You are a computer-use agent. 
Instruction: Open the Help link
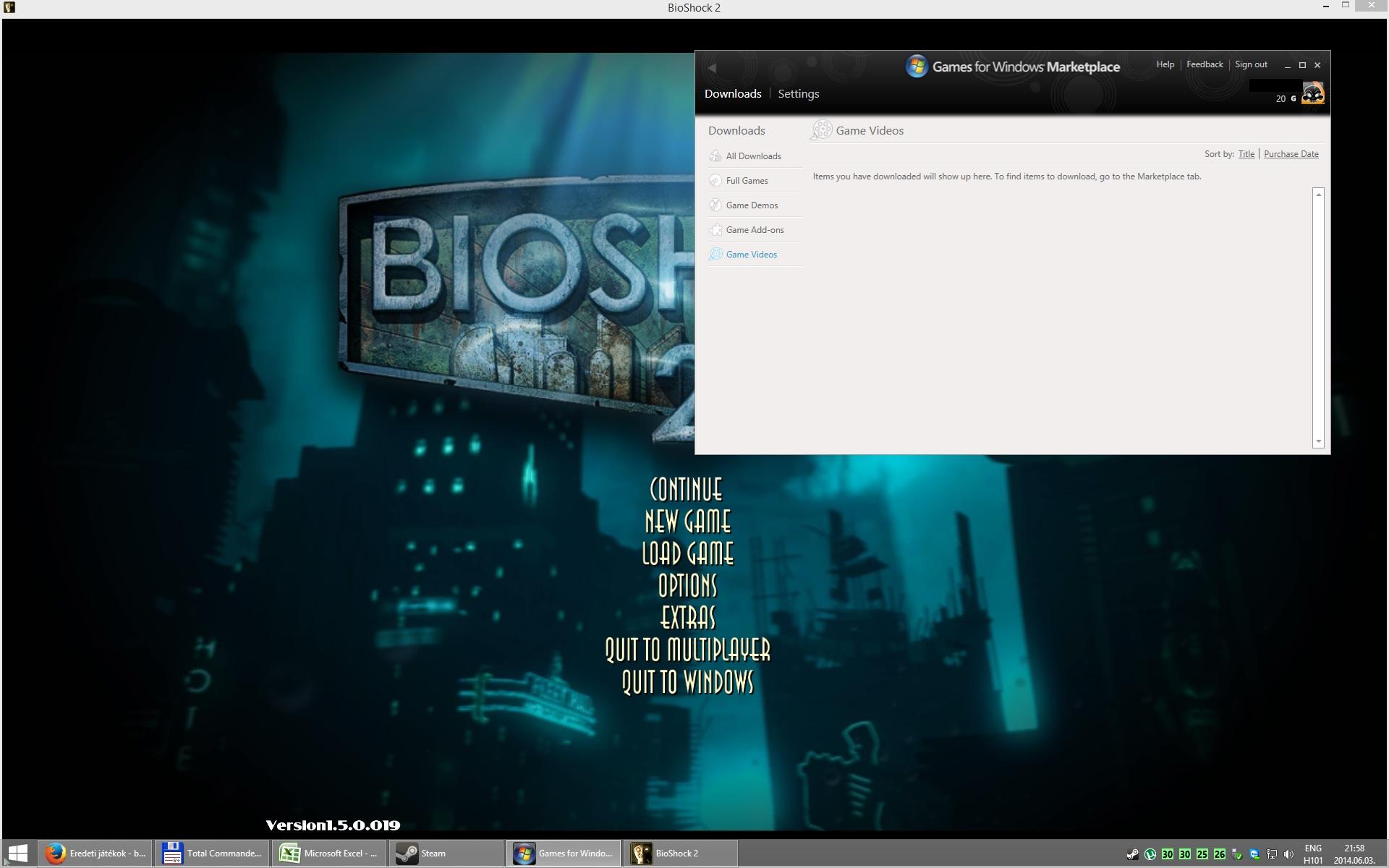pyautogui.click(x=1165, y=64)
